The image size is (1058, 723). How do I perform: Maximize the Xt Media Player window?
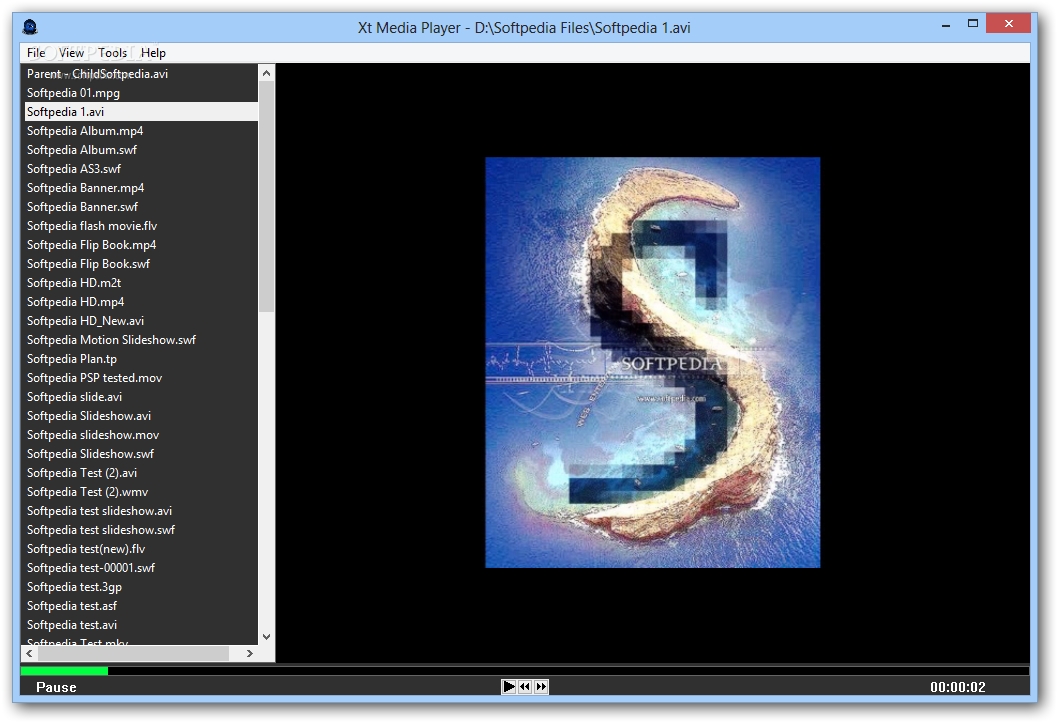pyautogui.click(x=972, y=24)
